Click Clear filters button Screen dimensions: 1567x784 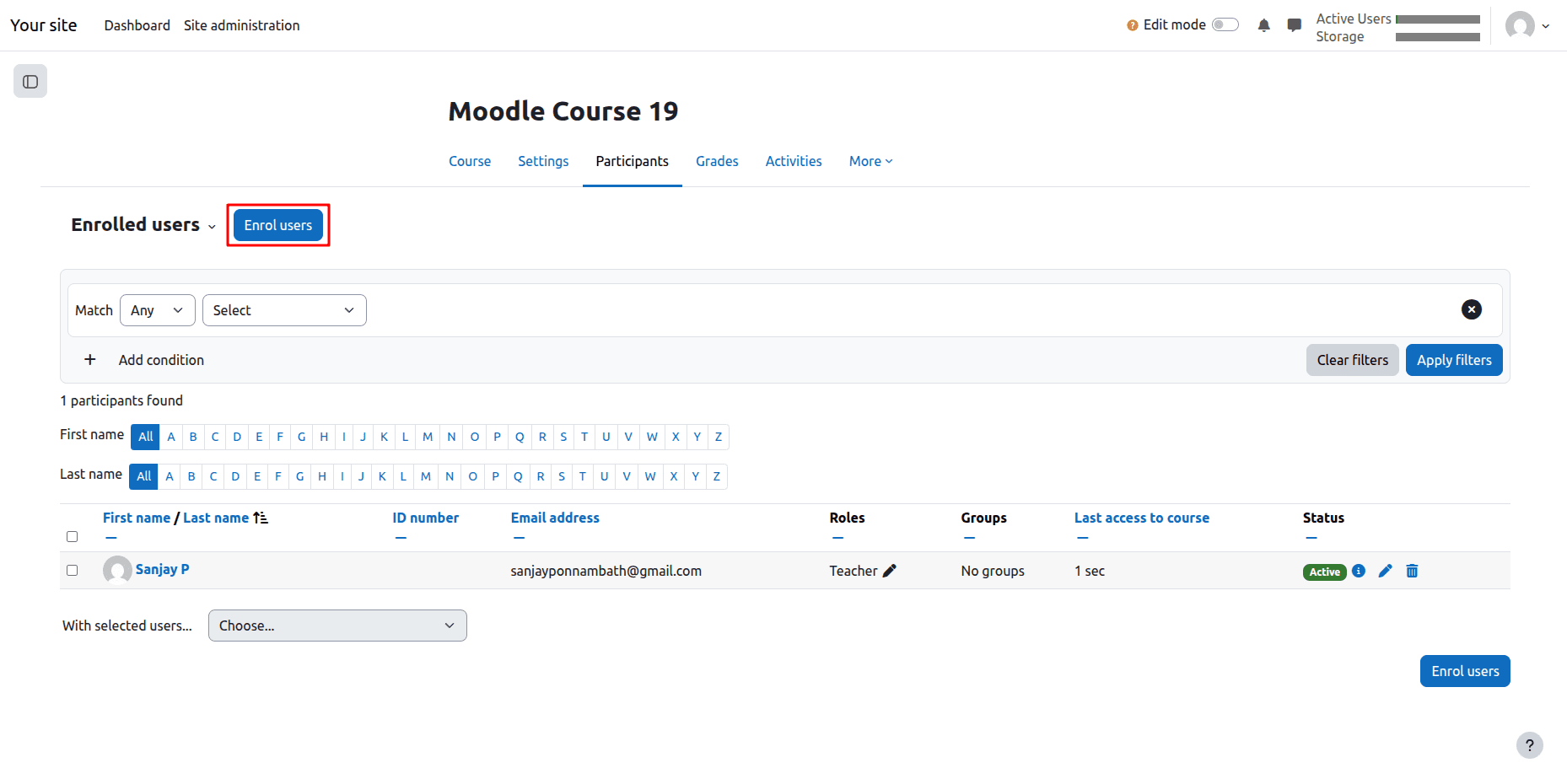point(1352,360)
